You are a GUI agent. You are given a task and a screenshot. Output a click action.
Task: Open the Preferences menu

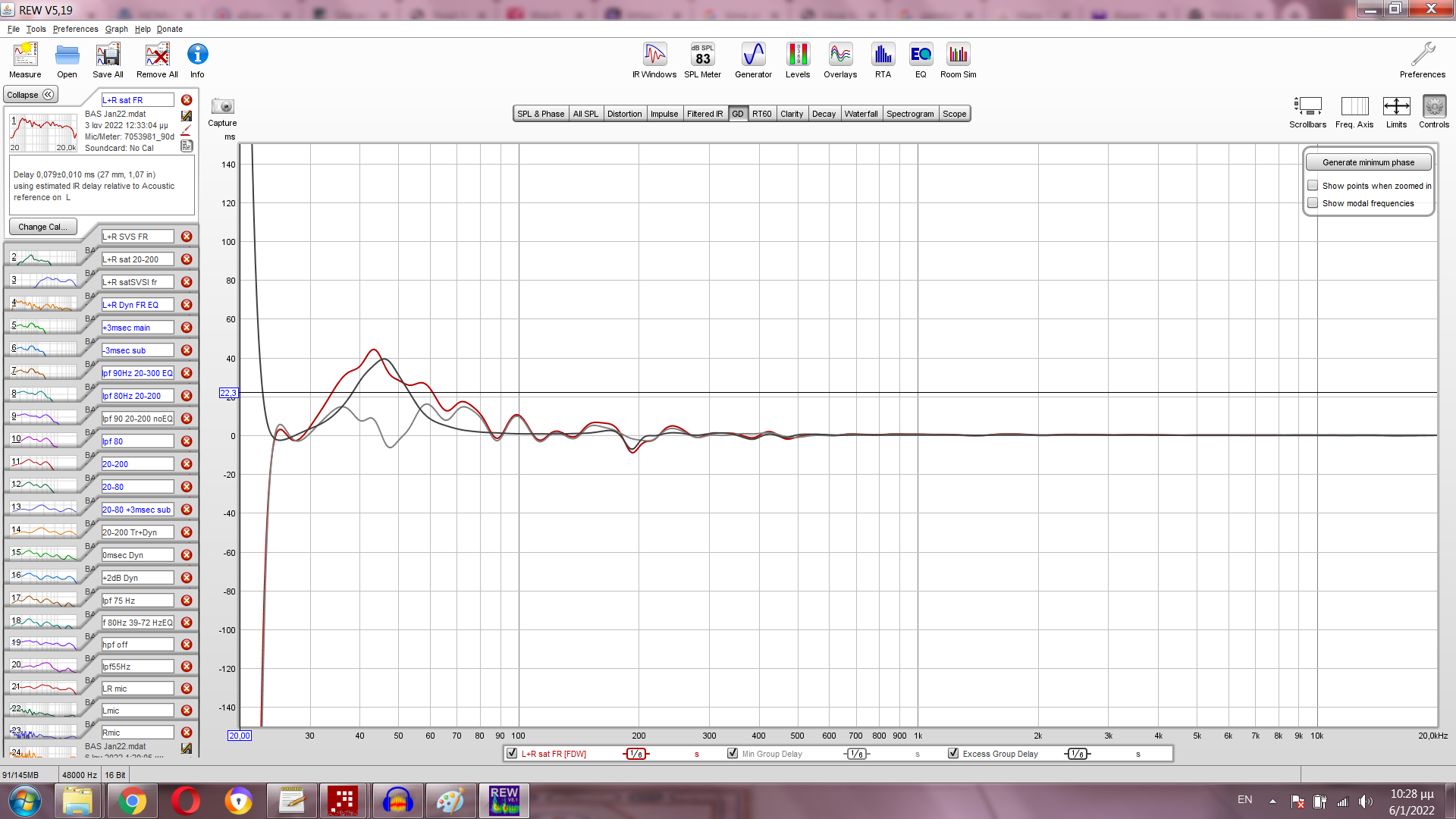(75, 29)
